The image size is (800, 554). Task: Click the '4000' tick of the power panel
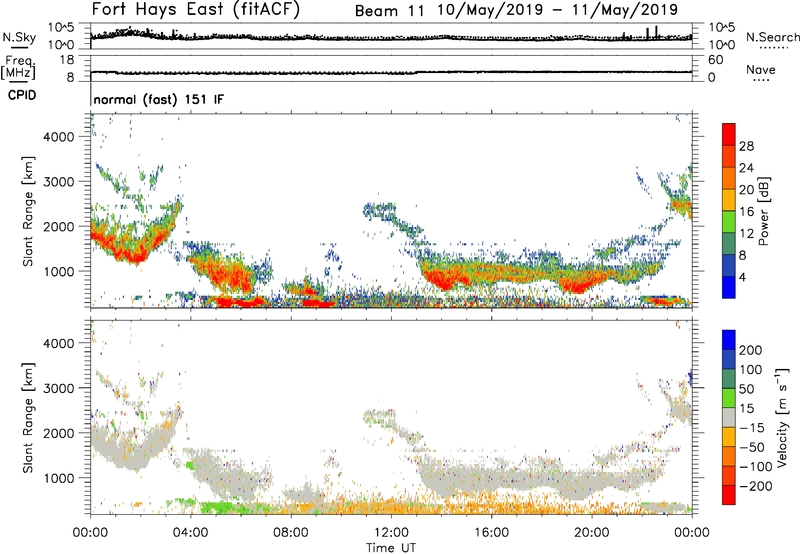coord(59,137)
